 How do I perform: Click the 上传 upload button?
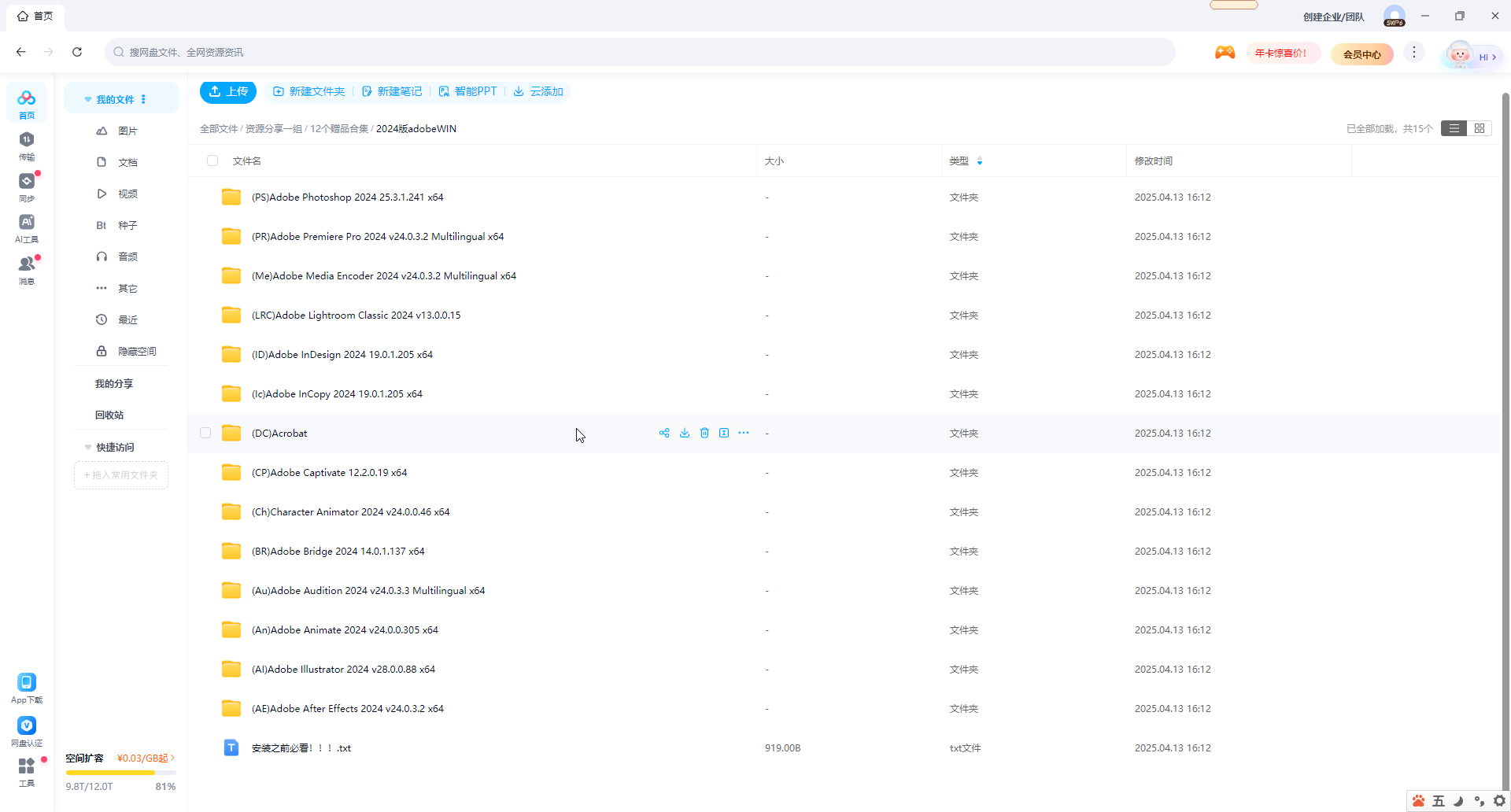coord(228,91)
